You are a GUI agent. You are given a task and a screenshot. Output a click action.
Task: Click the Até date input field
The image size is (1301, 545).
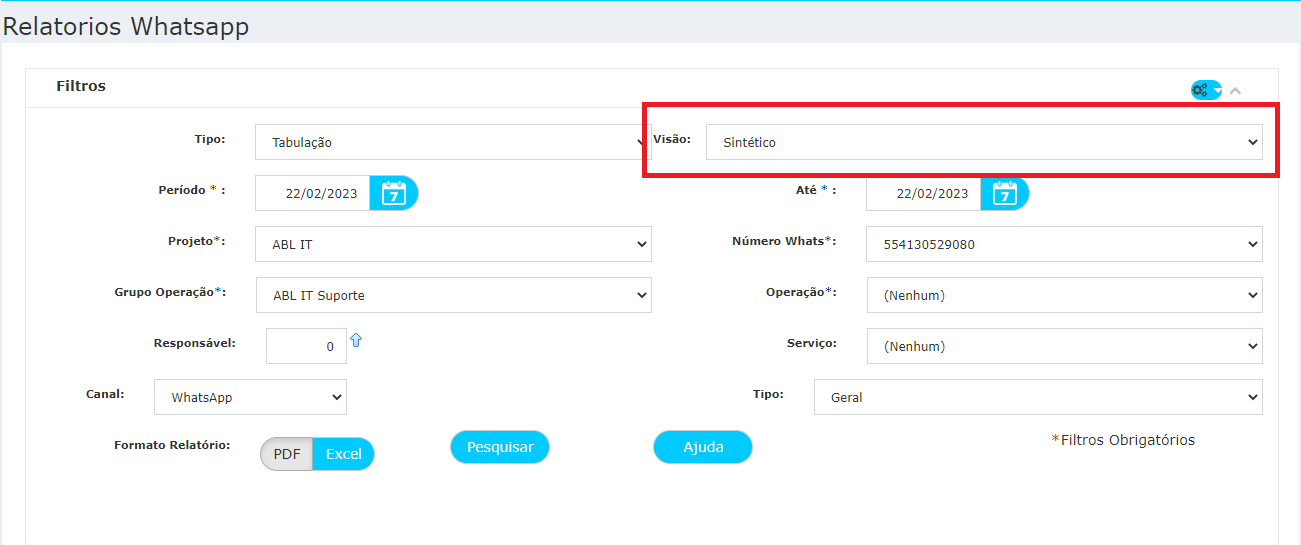[x=924, y=193]
